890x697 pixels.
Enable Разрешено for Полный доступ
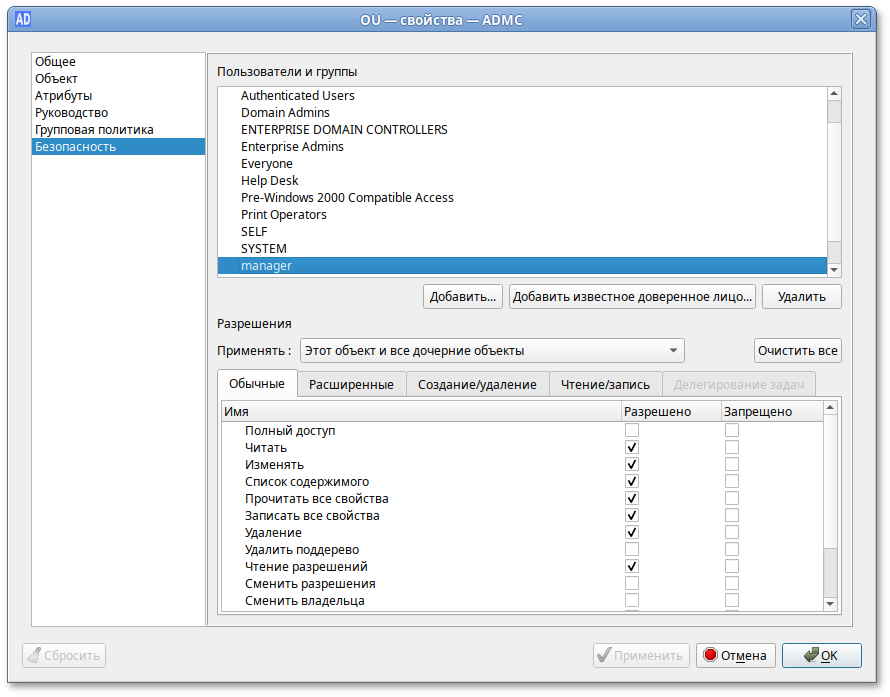(631, 430)
